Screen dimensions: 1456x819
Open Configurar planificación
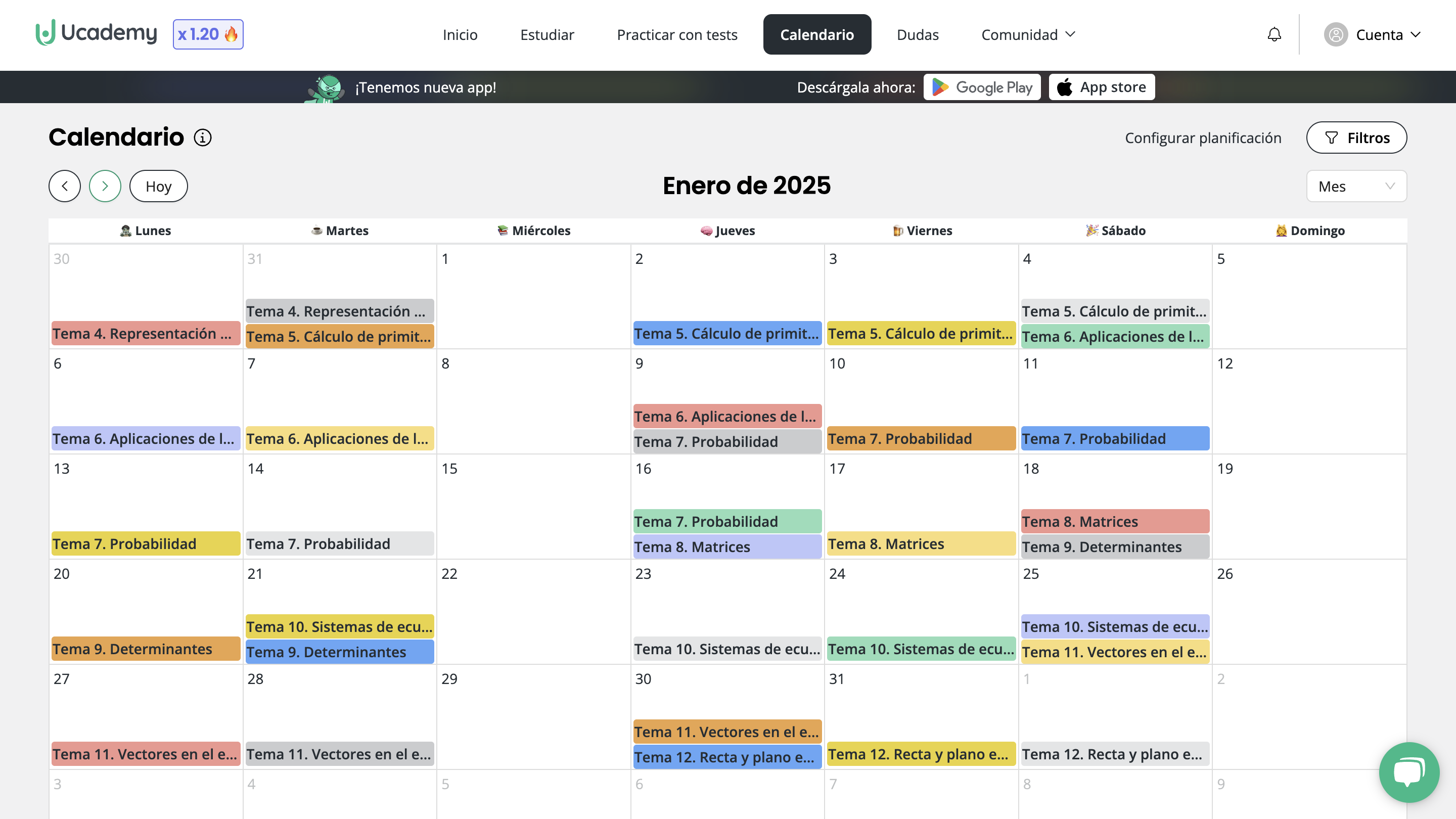click(x=1202, y=138)
